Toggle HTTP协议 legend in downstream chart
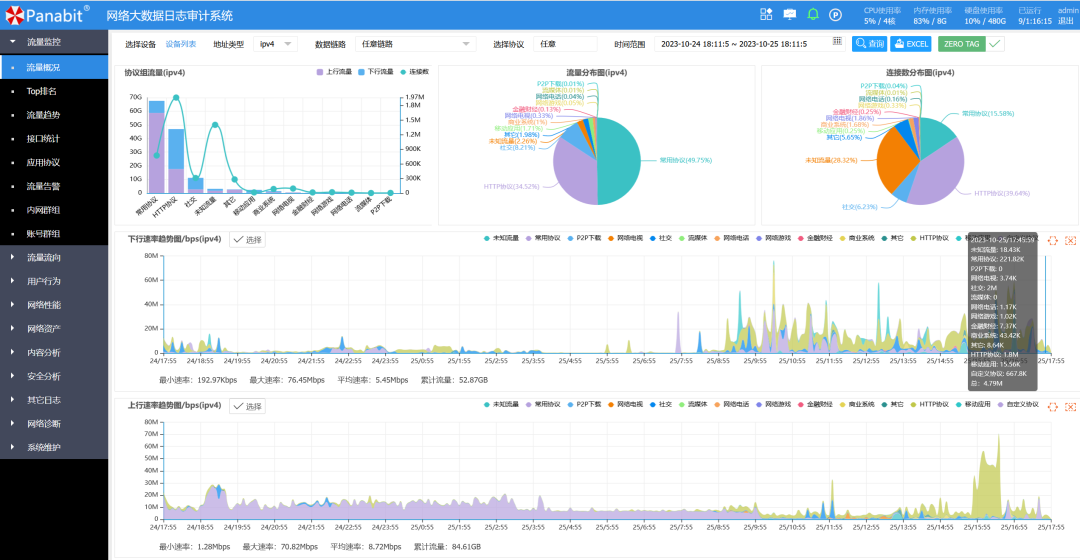The height and width of the screenshot is (560, 1080). [929, 238]
